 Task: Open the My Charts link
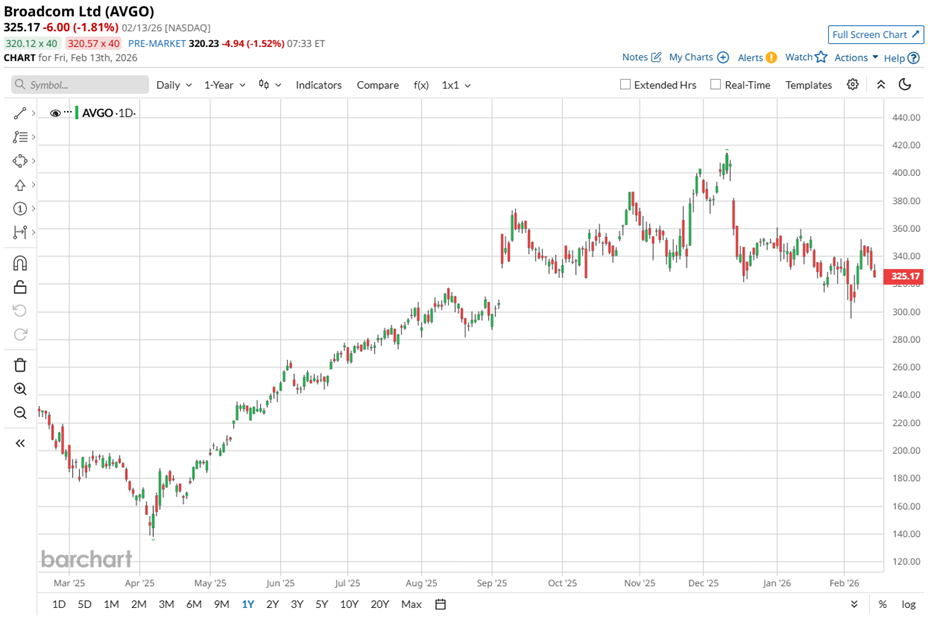coord(699,57)
